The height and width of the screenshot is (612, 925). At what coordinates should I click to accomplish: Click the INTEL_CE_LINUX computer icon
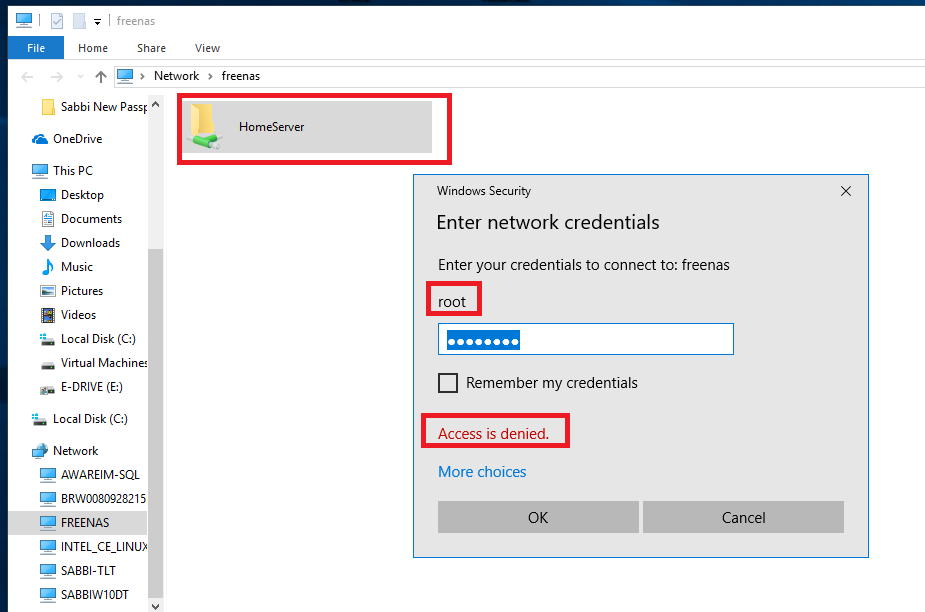[48, 547]
